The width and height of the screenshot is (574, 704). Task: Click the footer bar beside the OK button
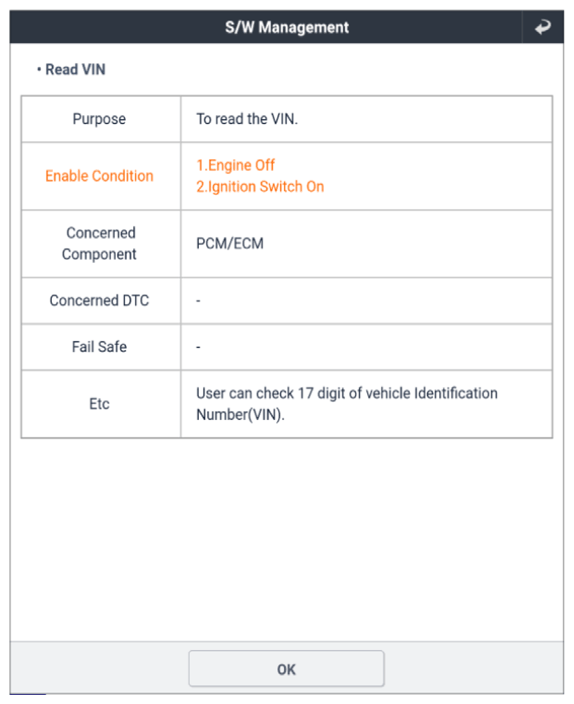[x=472, y=668]
